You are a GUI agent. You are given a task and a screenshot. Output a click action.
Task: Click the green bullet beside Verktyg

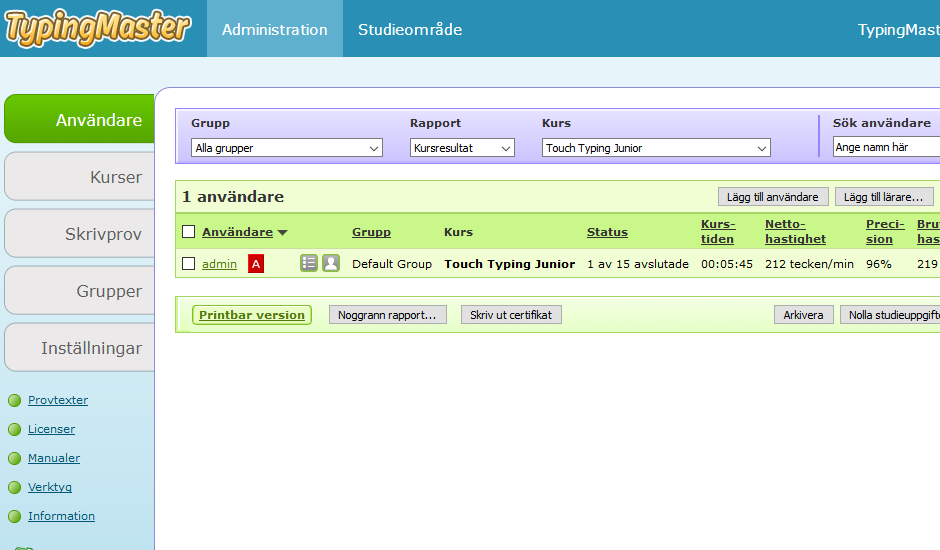(14, 488)
